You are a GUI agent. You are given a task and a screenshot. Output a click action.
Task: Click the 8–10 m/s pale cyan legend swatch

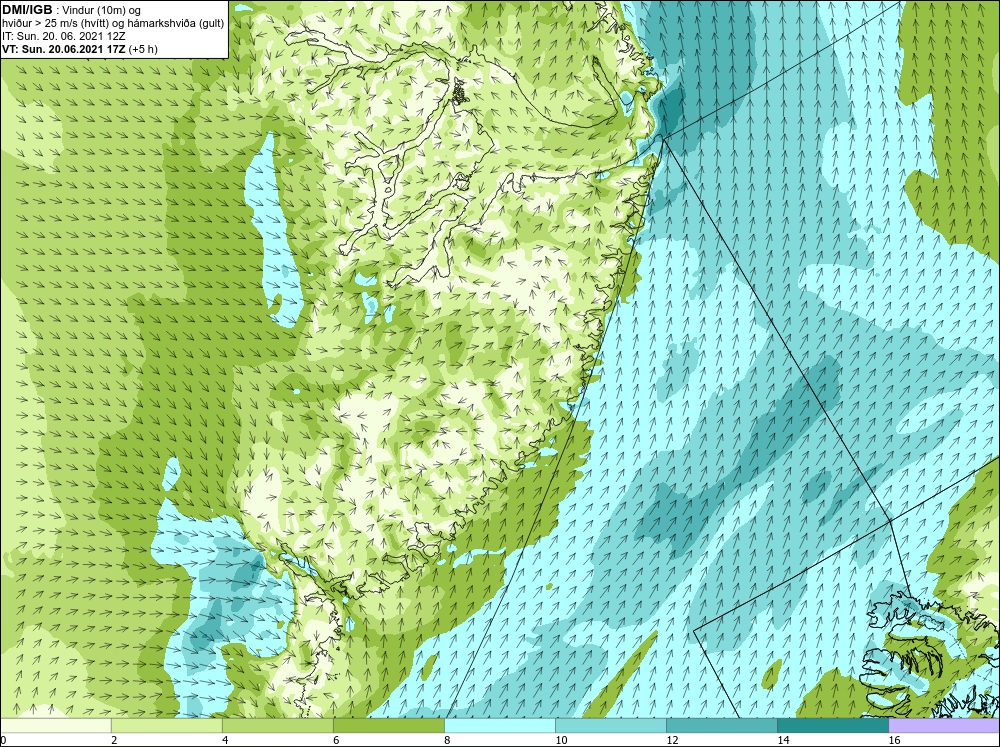pos(500,725)
